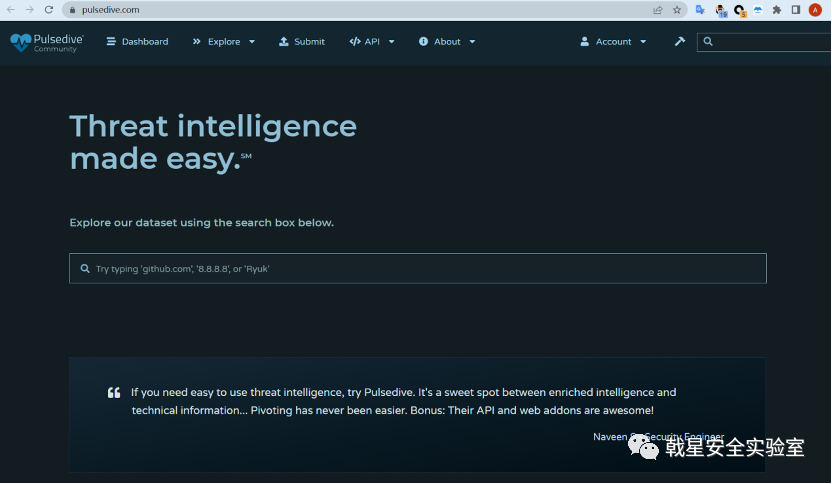Go back in browser history
Image resolution: width=832 pixels, height=484 pixels.
11,10
